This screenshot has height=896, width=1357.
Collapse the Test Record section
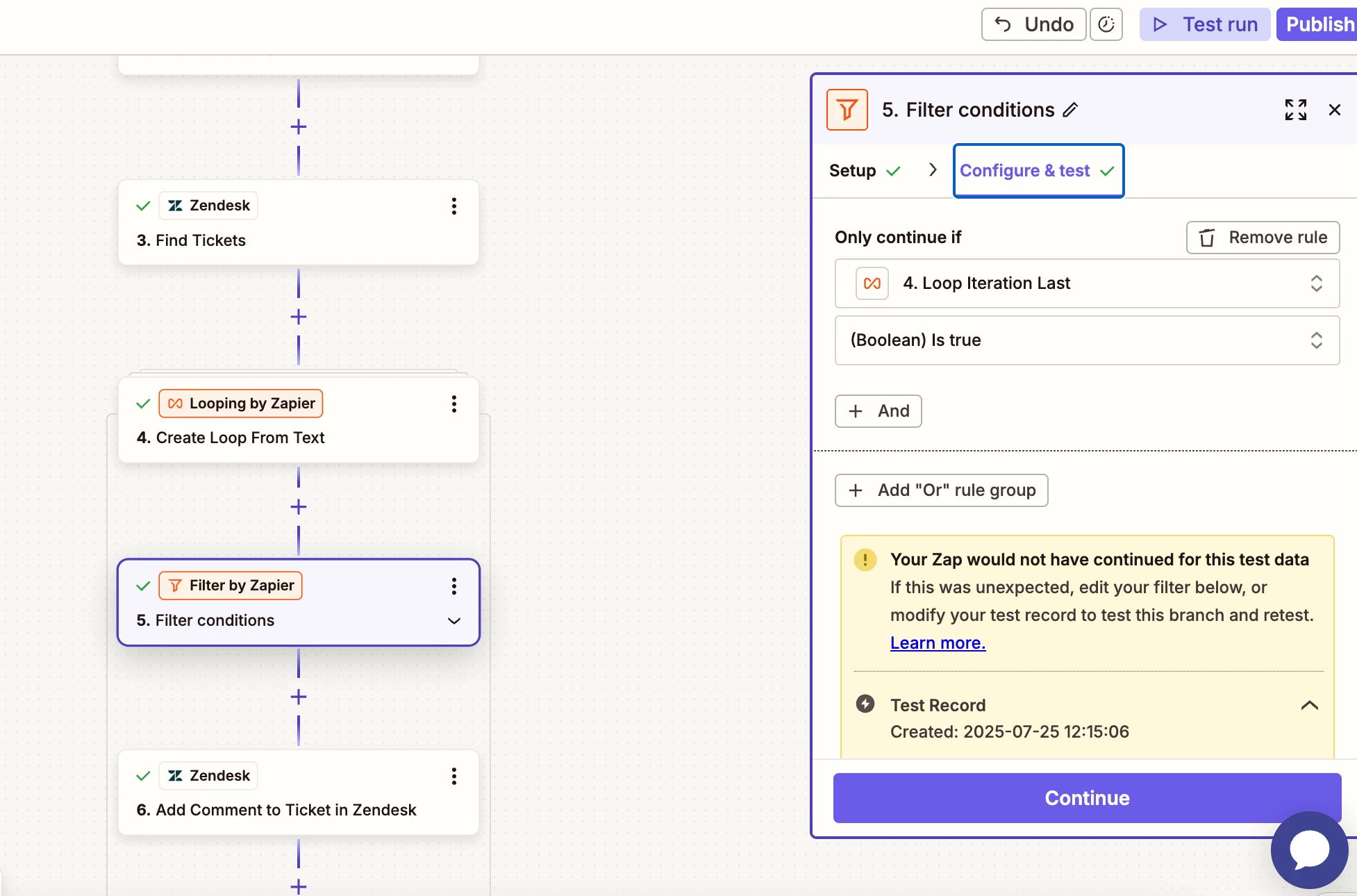[1308, 706]
